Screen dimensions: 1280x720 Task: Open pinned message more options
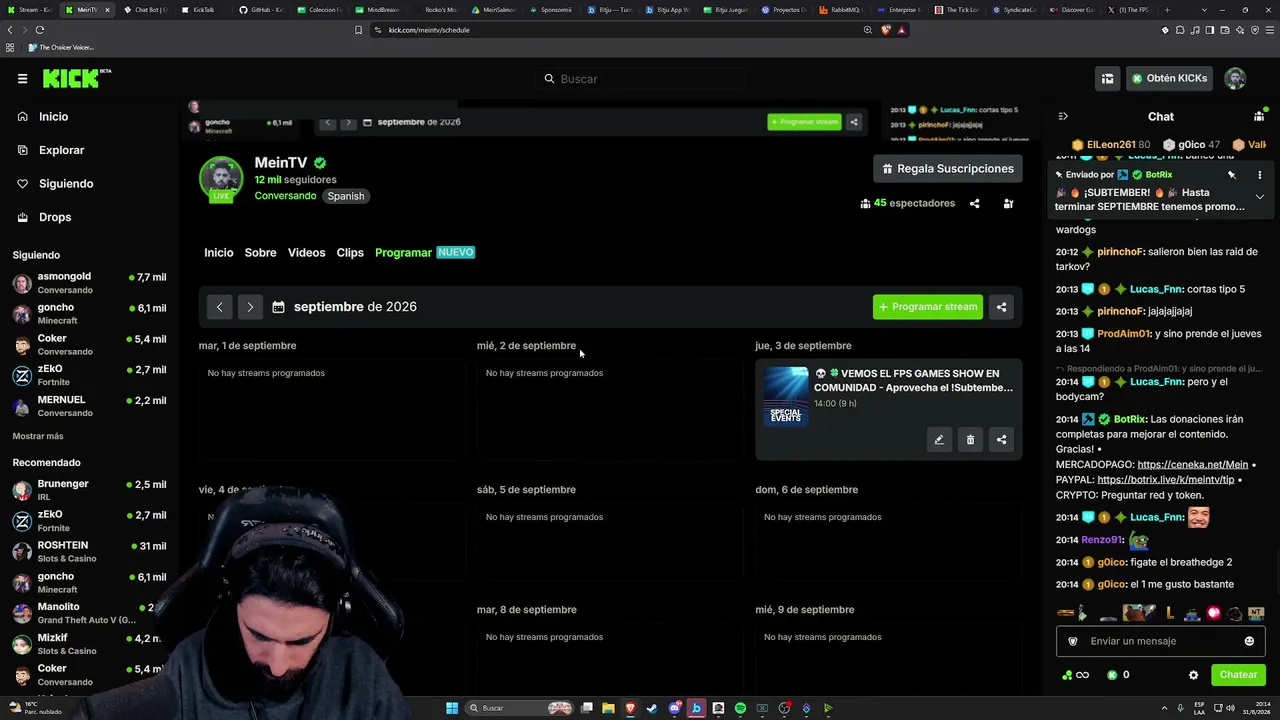[1259, 175]
